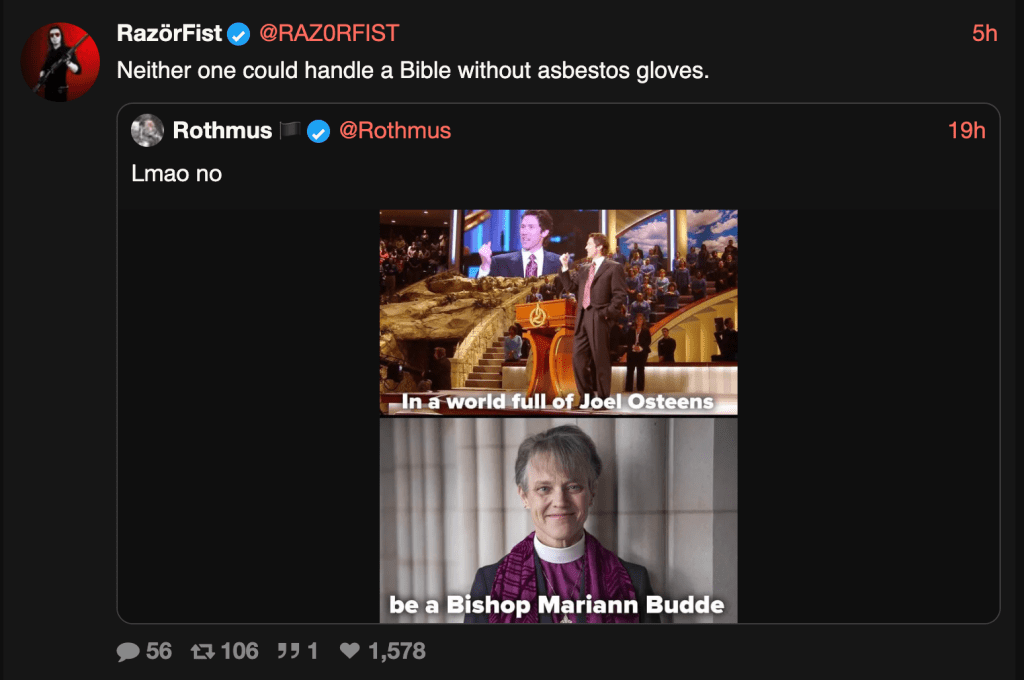Open the Rothmus display name link
Screen dimensions: 1024x680
click(x=222, y=131)
